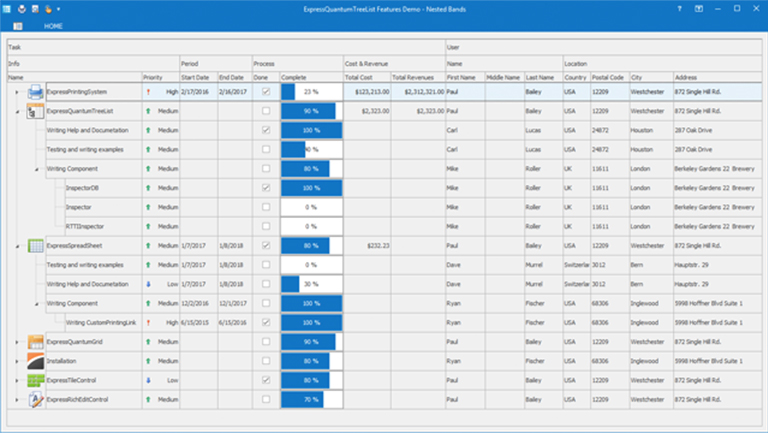768x433 pixels.
Task: Click the 30 % progress bar cell
Action: [x=311, y=284]
